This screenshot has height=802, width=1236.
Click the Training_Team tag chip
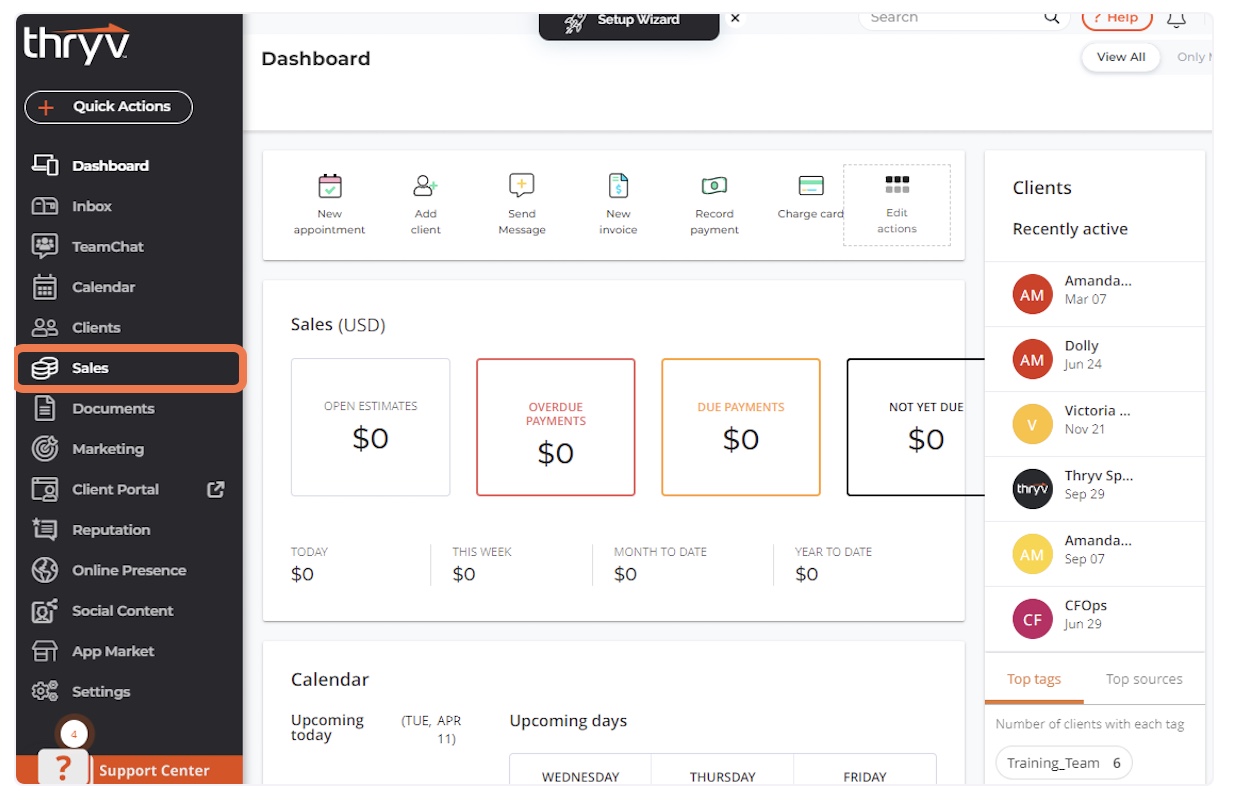coord(1064,763)
